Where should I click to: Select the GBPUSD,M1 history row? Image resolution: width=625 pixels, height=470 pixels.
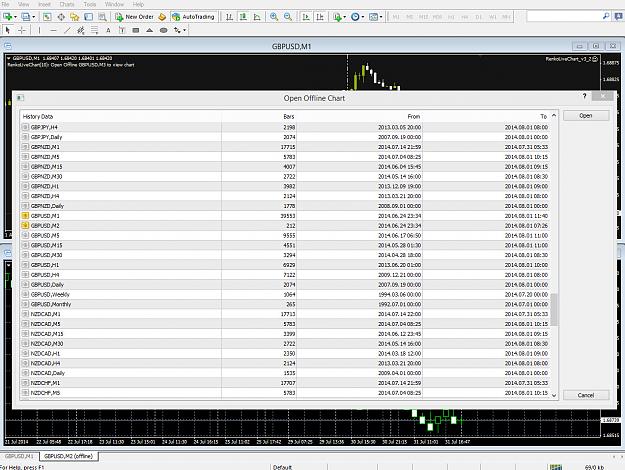(x=285, y=216)
